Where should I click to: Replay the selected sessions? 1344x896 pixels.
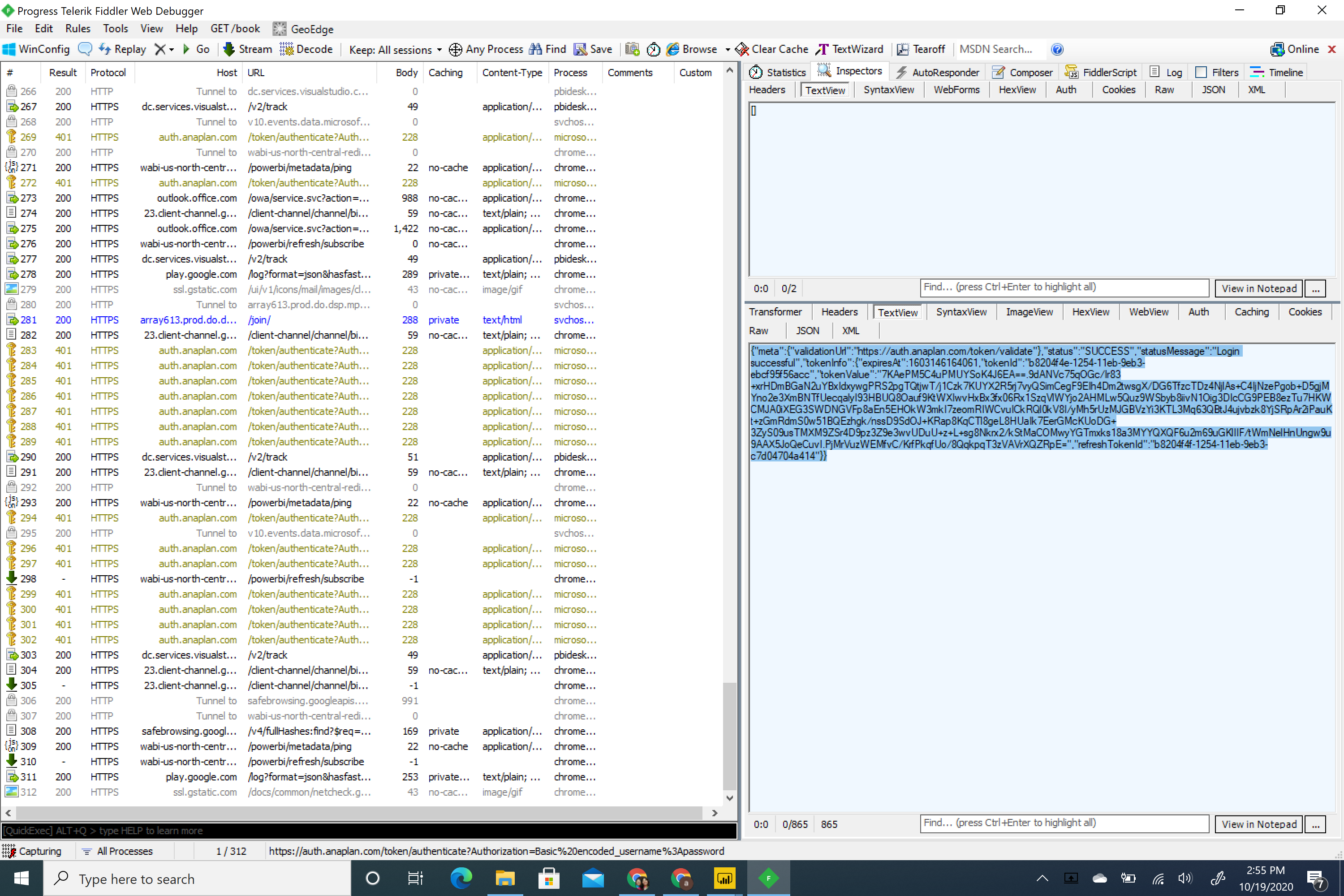click(122, 49)
